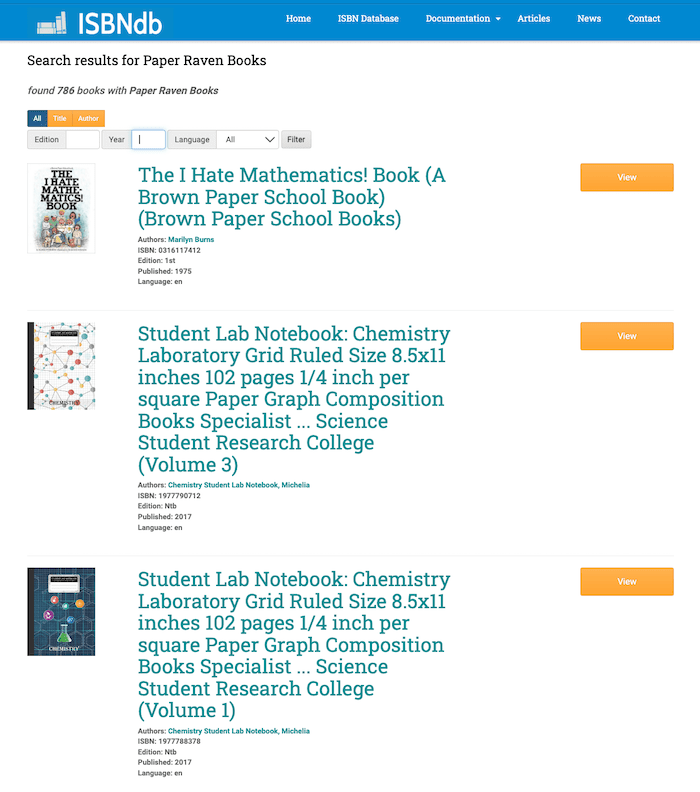Focus the Edition input field
The image size is (700, 792).
pyautogui.click(x=82, y=140)
